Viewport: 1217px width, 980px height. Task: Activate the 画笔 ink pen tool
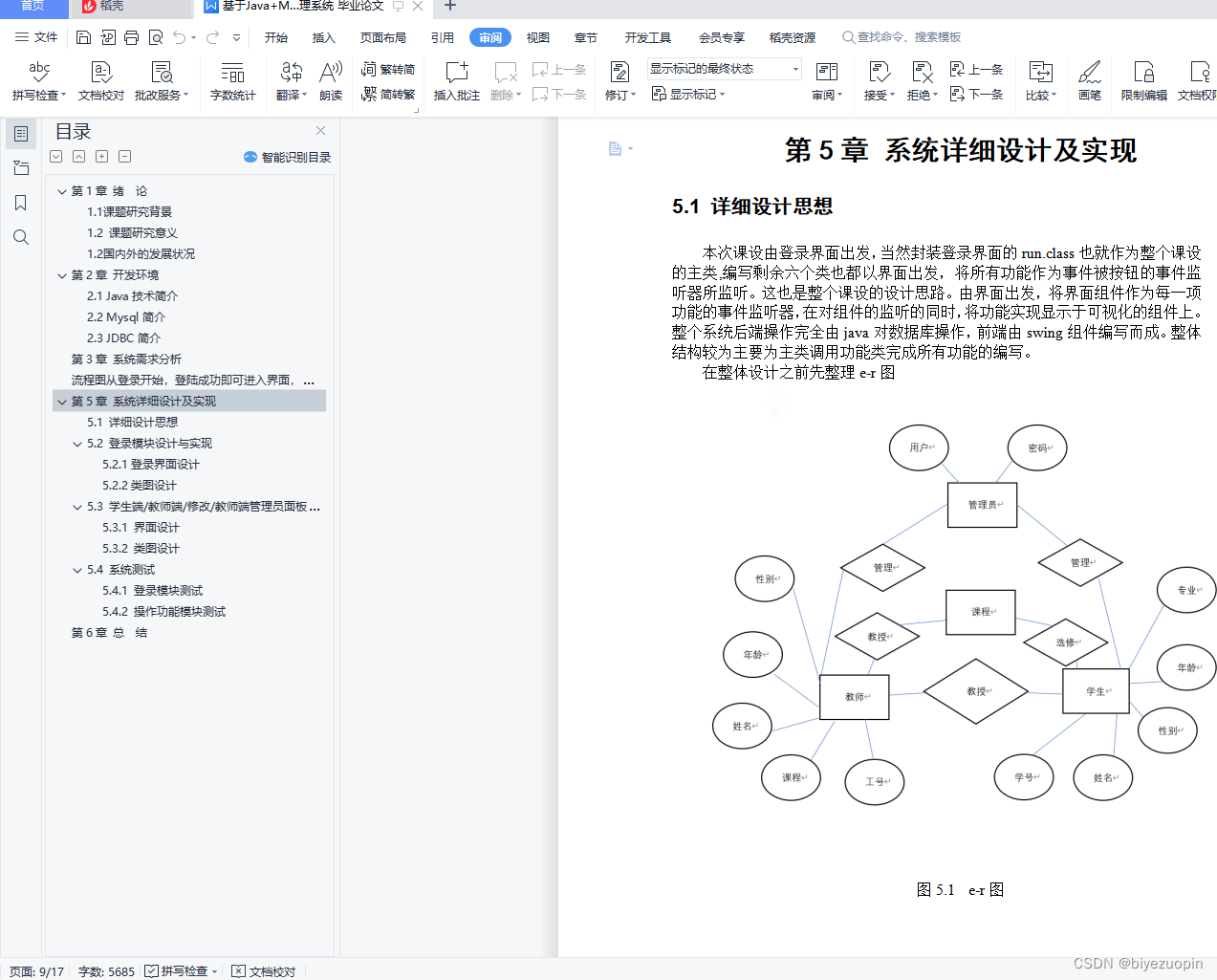click(x=1089, y=81)
